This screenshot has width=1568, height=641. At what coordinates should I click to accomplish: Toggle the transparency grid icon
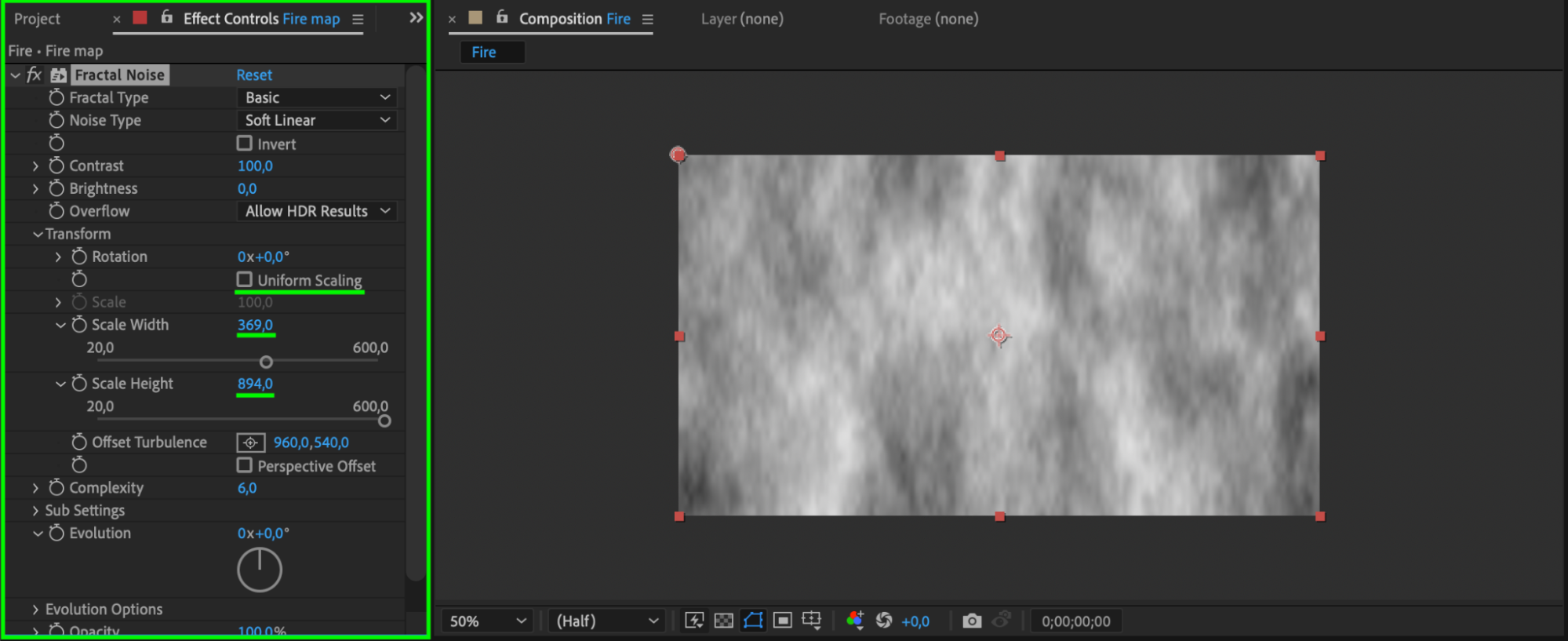pos(723,621)
